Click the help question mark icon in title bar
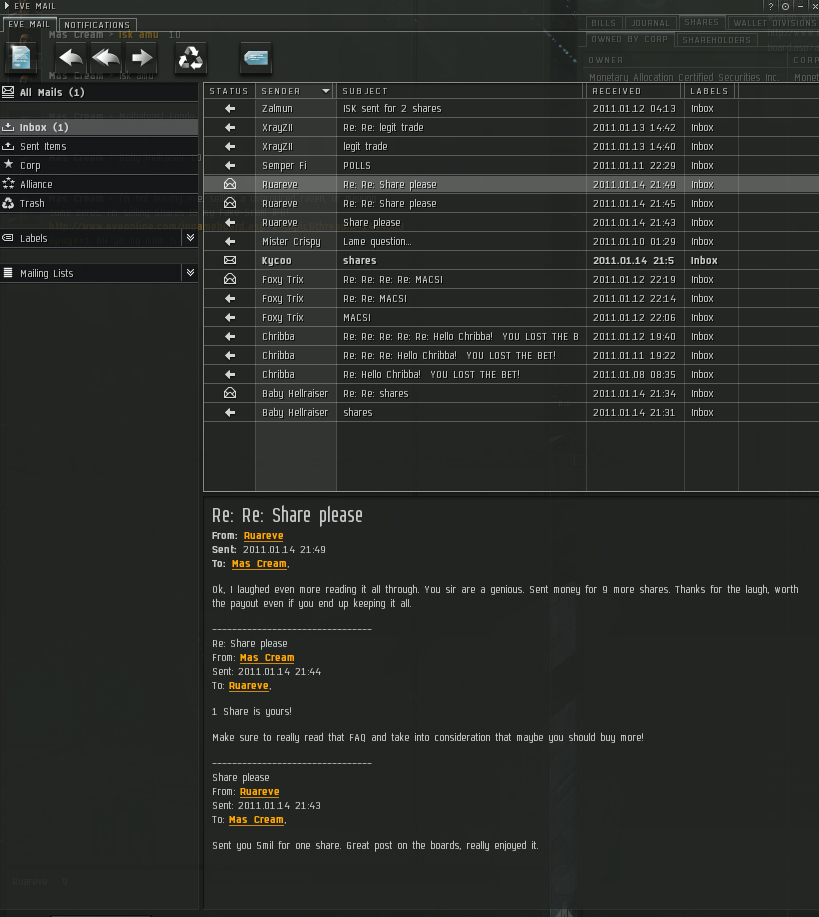Screen dimensions: 819x917 point(771,6)
